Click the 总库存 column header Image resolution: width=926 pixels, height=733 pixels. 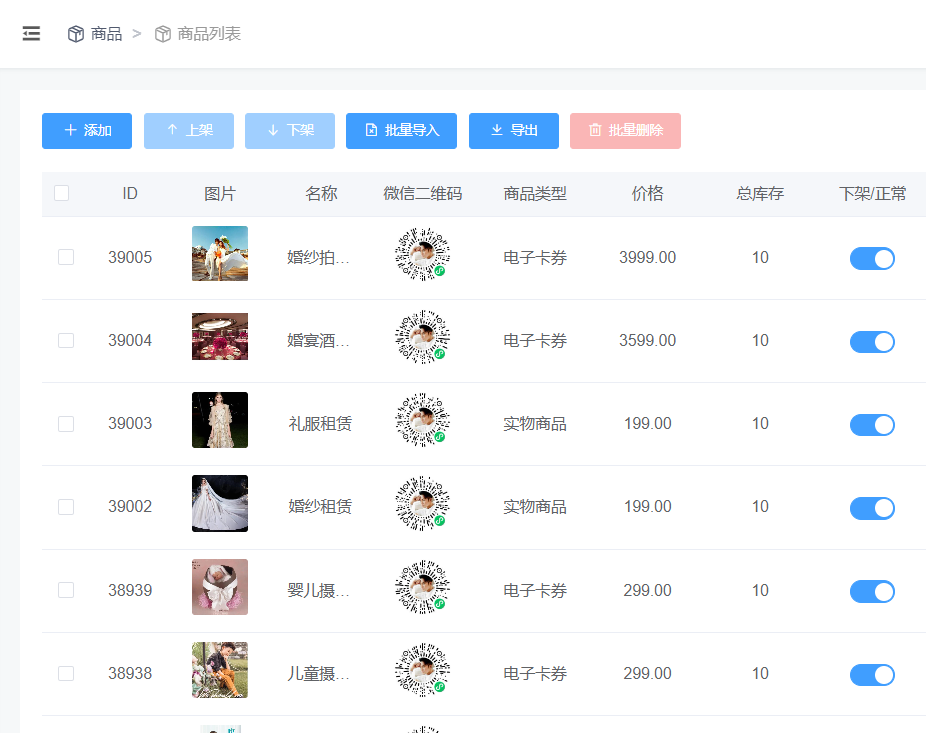760,194
